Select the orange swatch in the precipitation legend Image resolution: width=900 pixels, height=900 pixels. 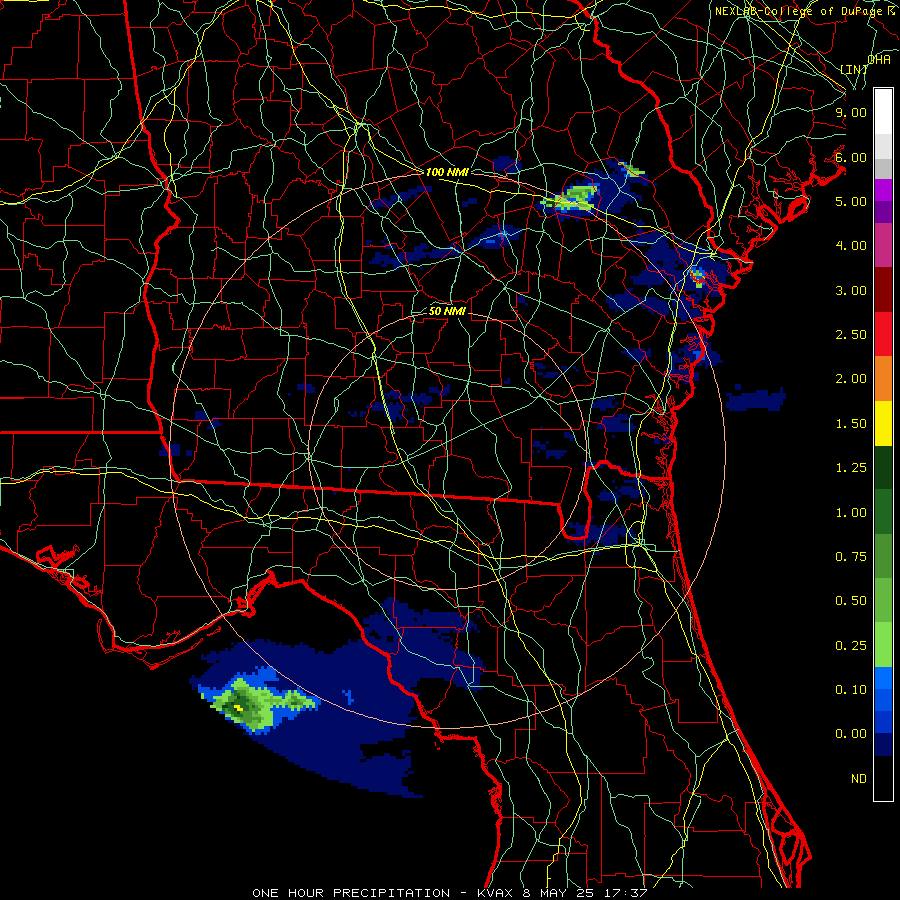click(883, 378)
